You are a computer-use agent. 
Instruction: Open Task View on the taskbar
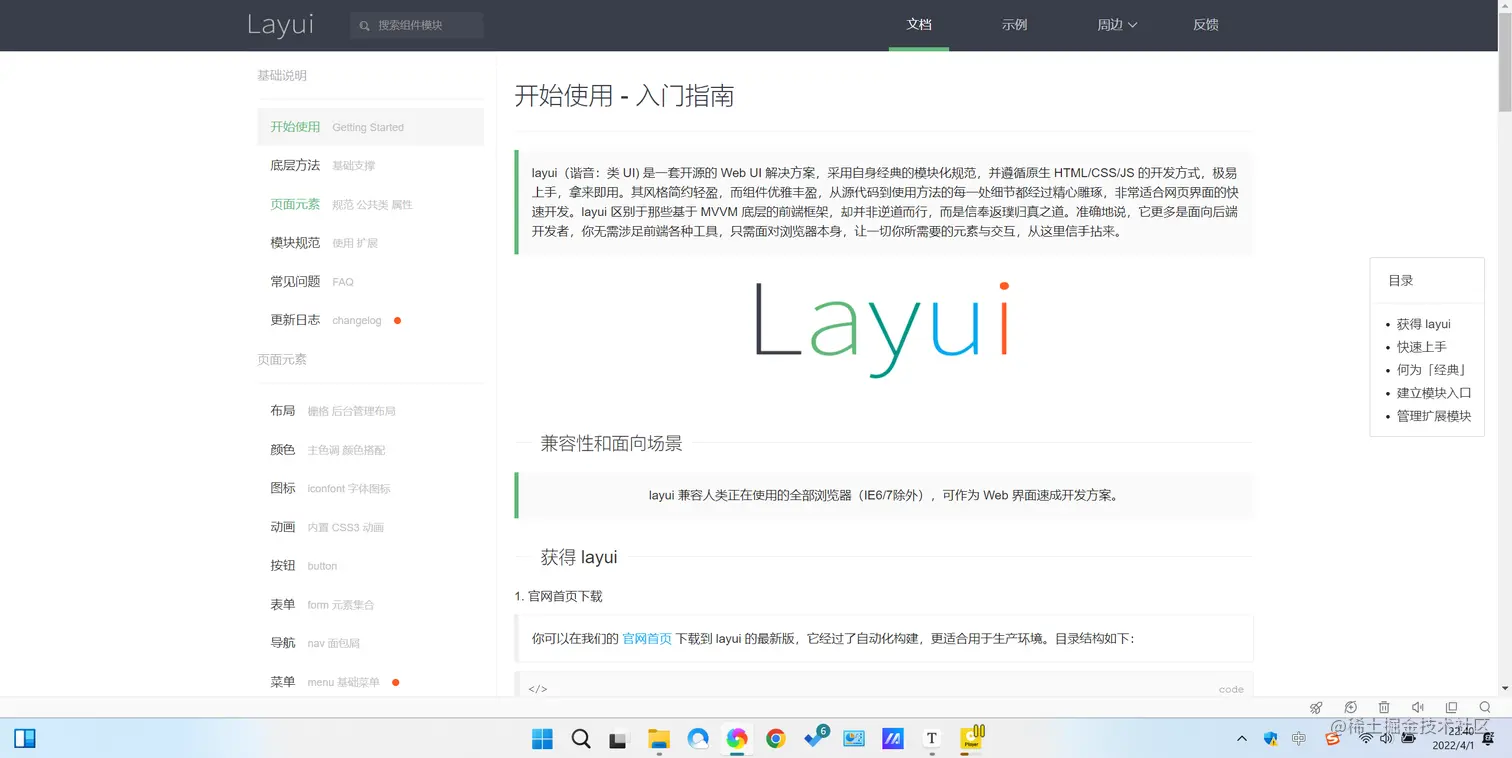[619, 739]
